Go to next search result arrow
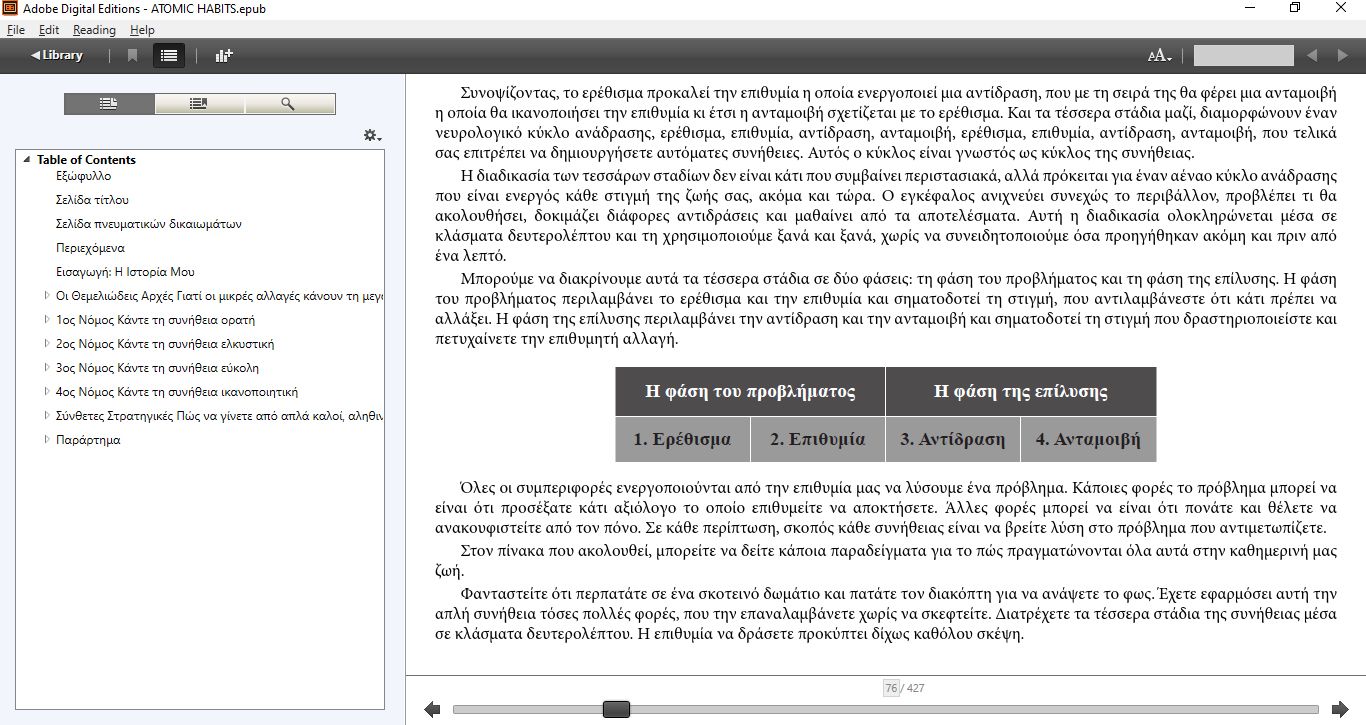Image resolution: width=1366 pixels, height=725 pixels. pyautogui.click(x=1341, y=56)
